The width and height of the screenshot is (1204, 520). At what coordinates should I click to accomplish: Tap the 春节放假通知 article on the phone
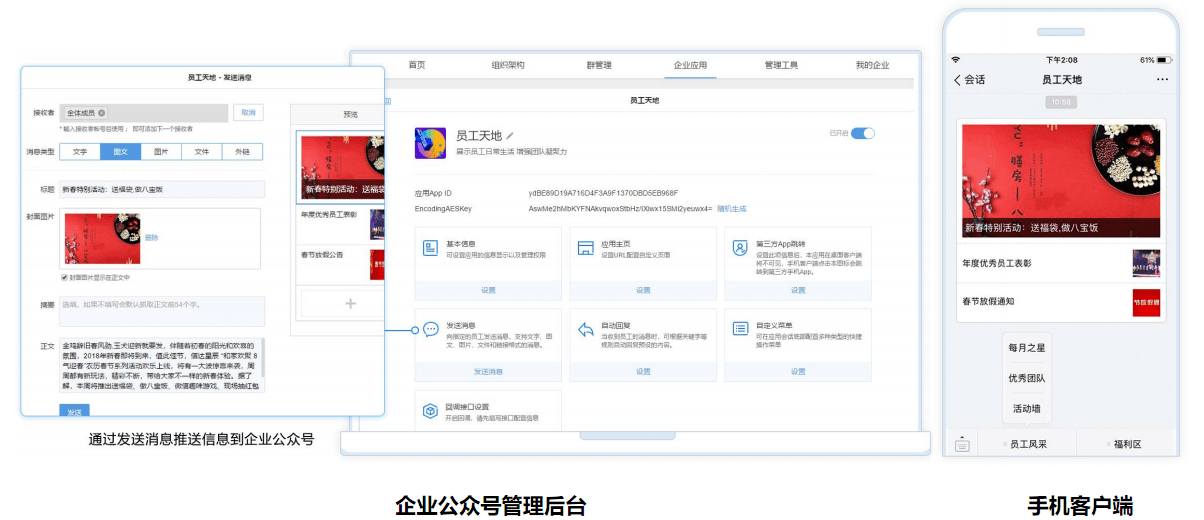point(1060,301)
